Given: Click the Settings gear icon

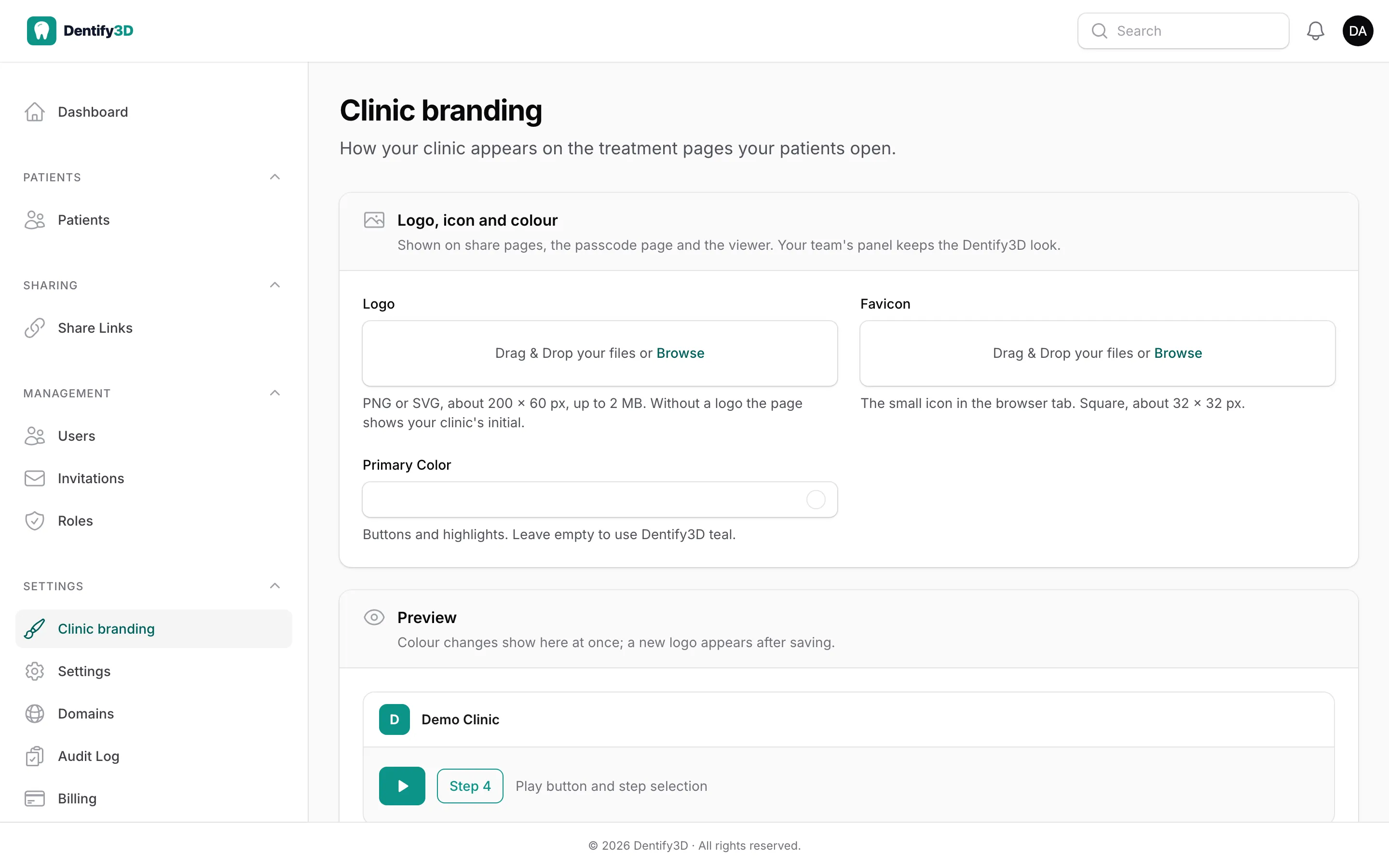Looking at the screenshot, I should coord(34,671).
